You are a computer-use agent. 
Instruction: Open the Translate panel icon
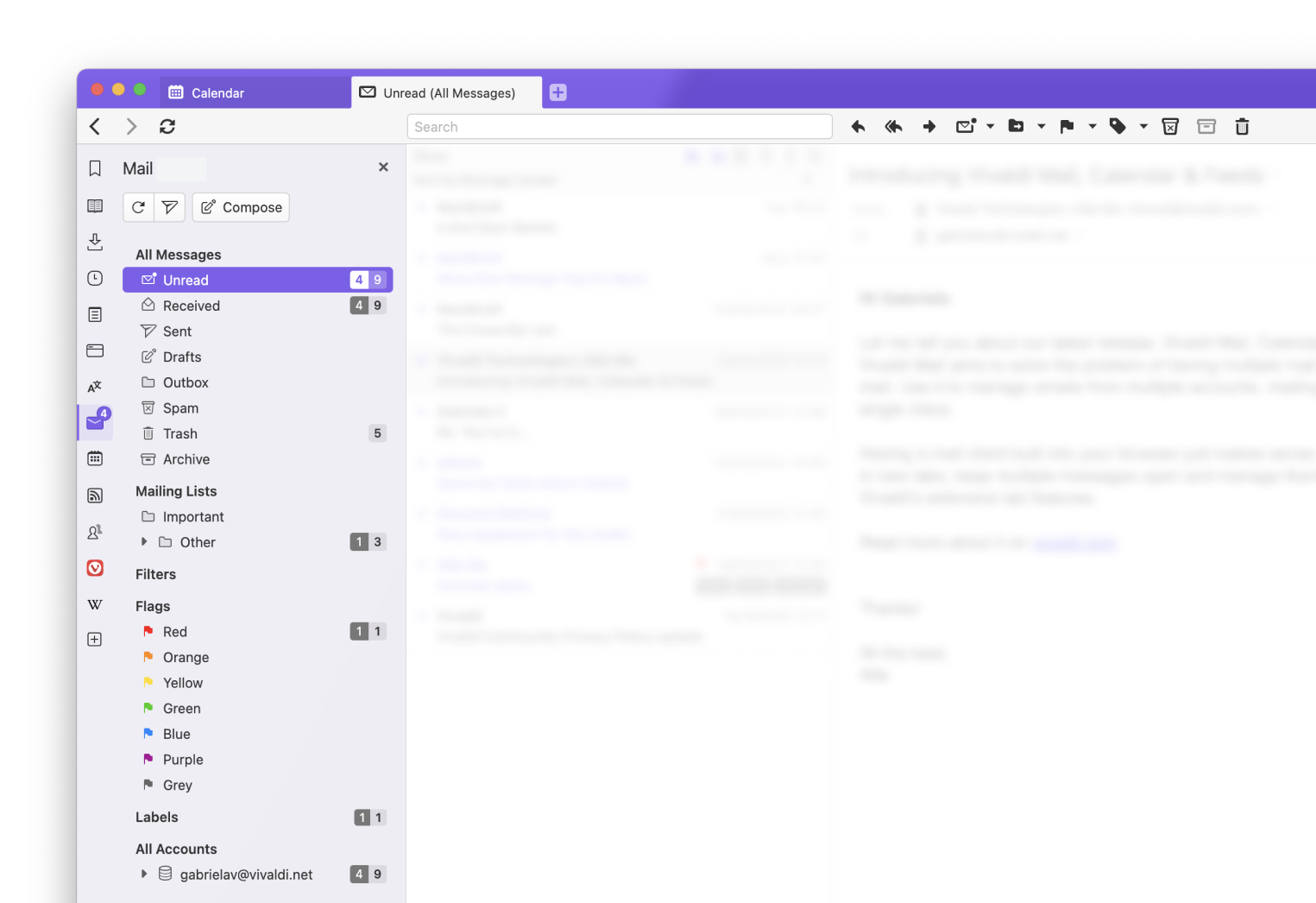(95, 387)
